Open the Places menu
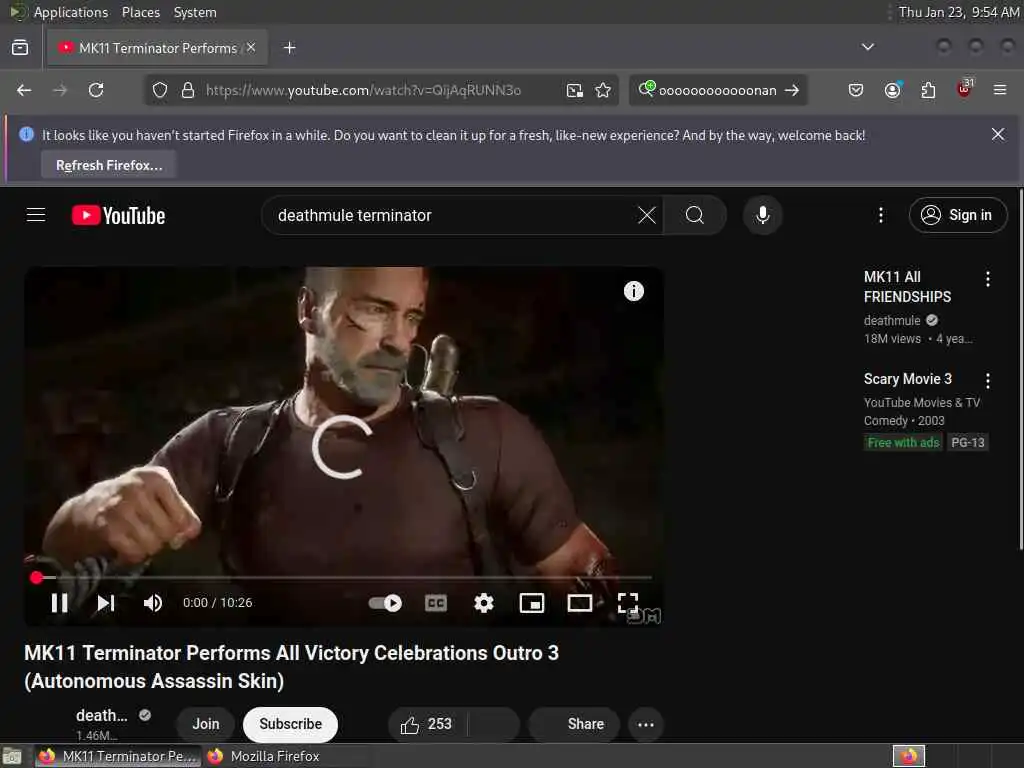Viewport: 1024px width, 768px height. coord(140,12)
